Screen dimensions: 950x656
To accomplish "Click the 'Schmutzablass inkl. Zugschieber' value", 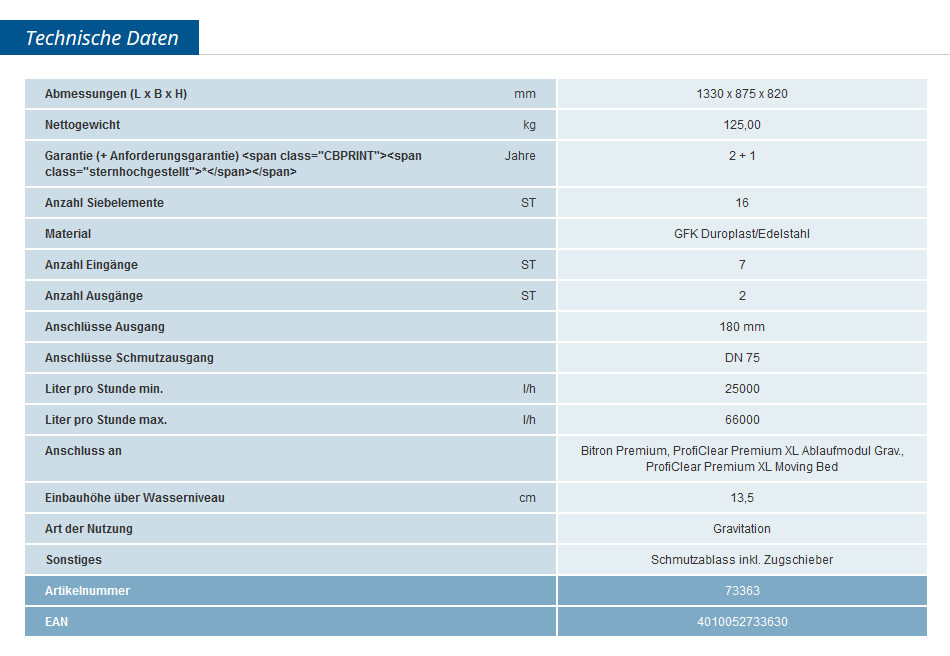I will tap(742, 560).
